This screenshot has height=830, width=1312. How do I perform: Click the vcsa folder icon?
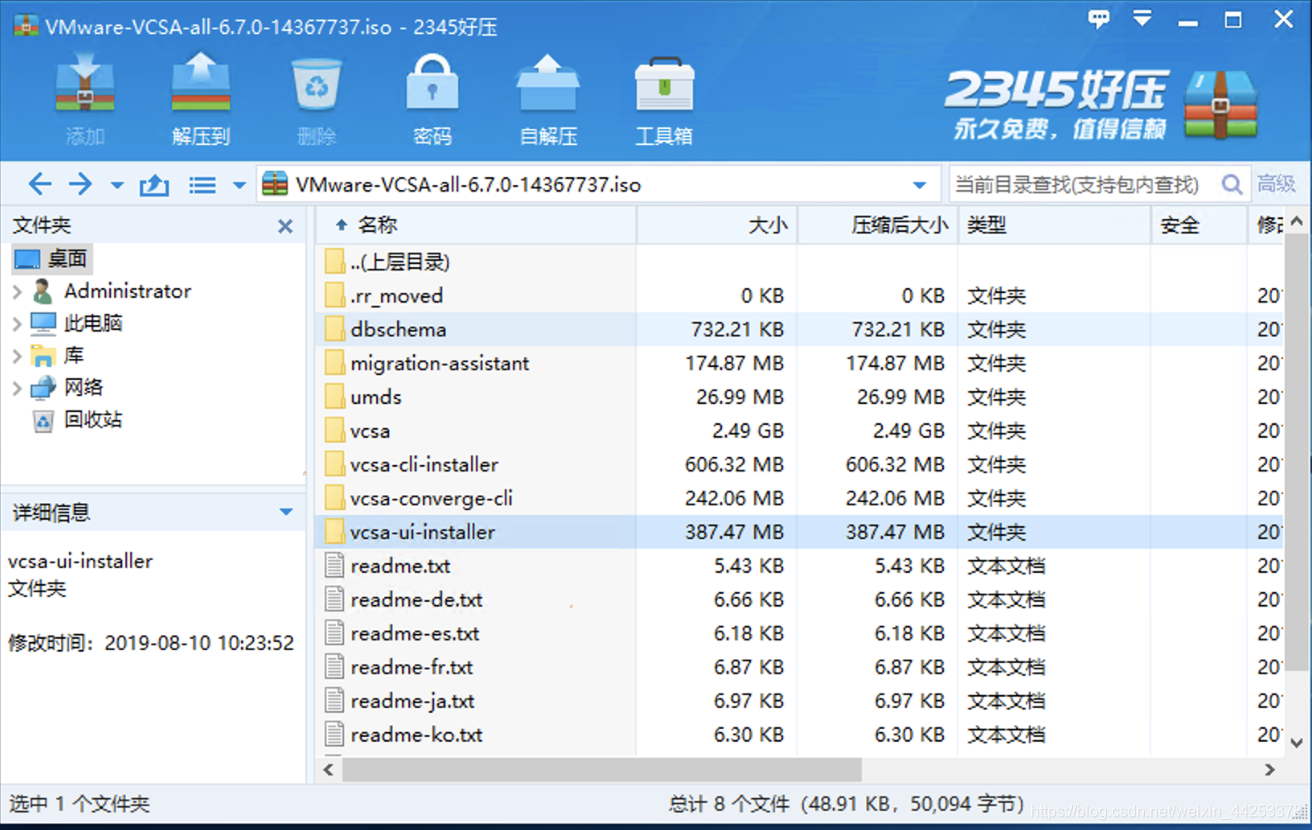(x=335, y=431)
